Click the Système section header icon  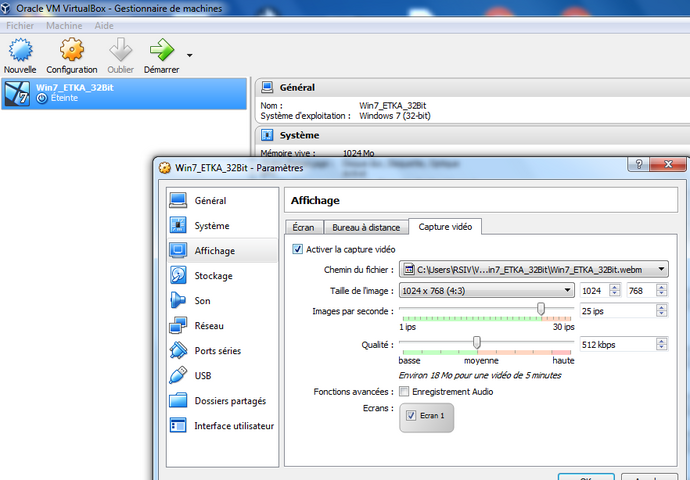pyautogui.click(x=267, y=135)
